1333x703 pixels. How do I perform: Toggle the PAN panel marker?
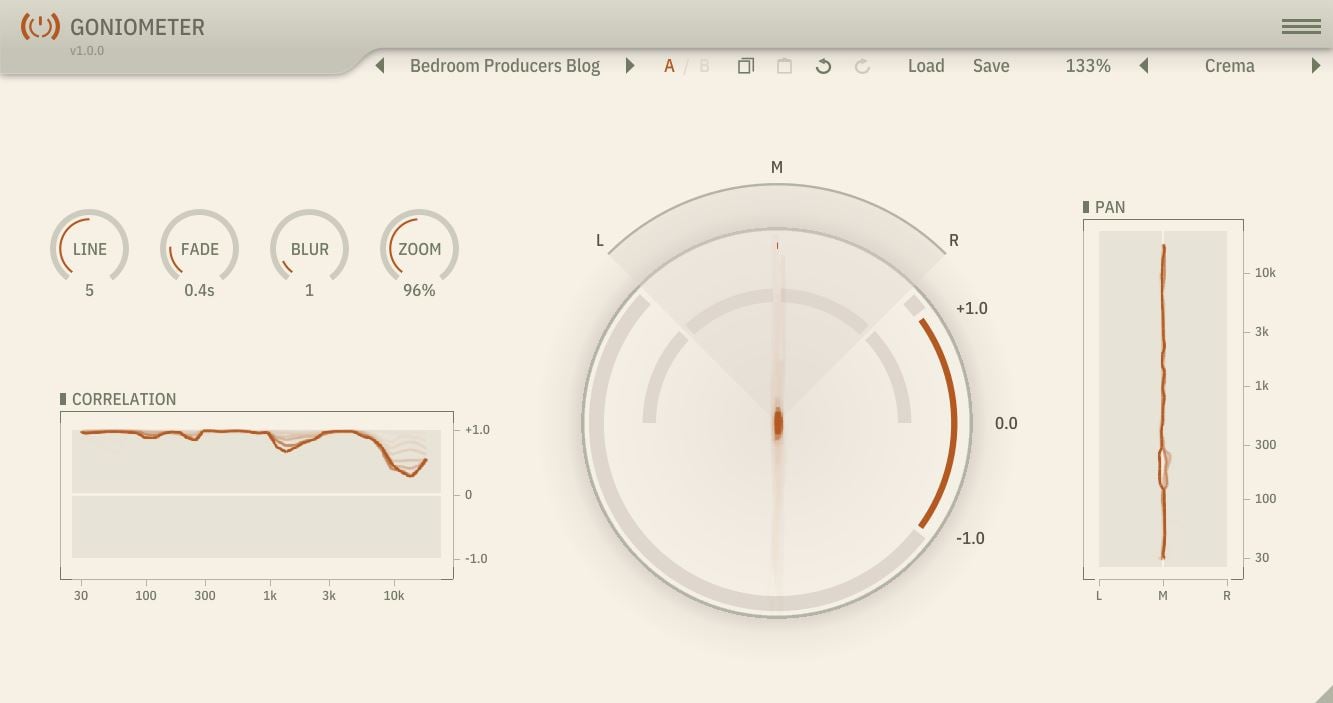[x=1087, y=207]
